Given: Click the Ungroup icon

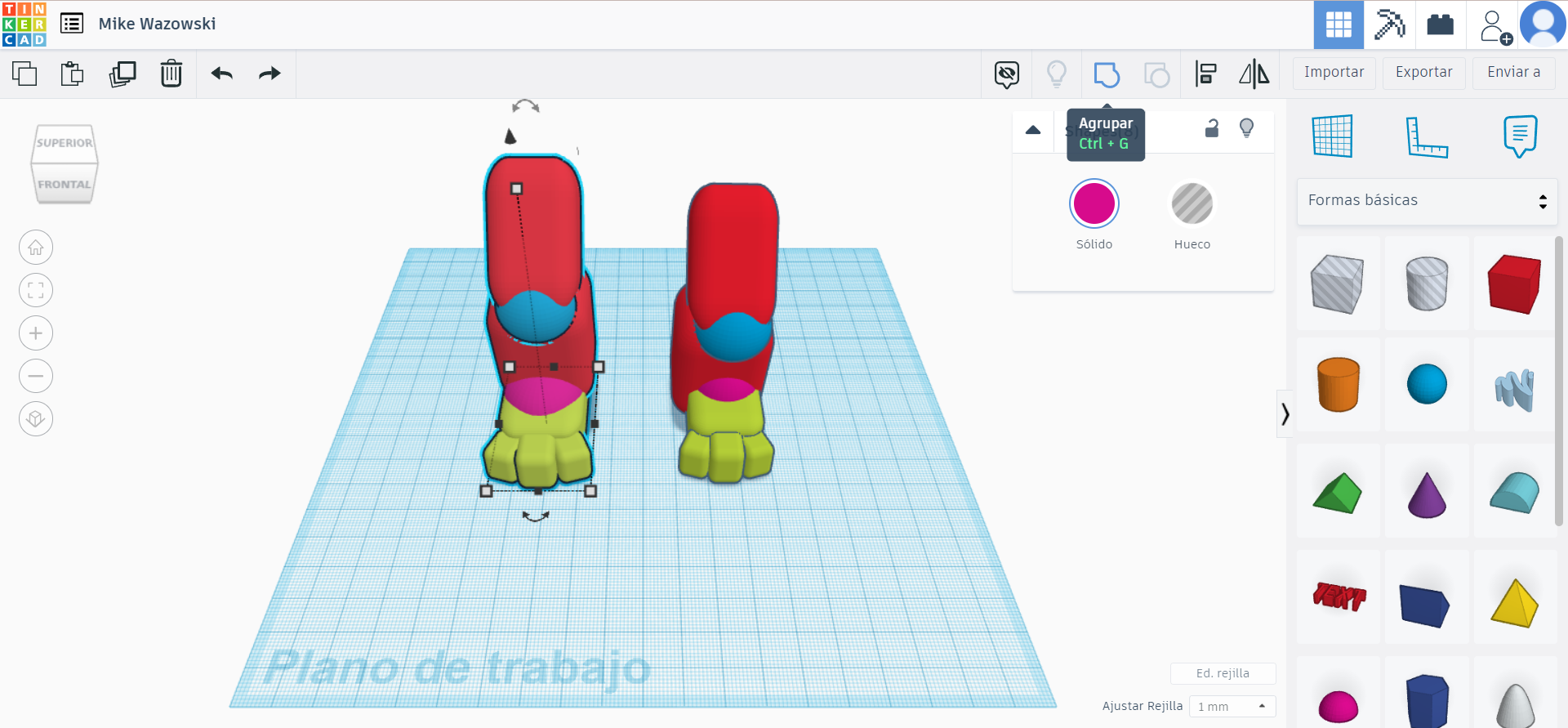Looking at the screenshot, I should tap(1156, 74).
